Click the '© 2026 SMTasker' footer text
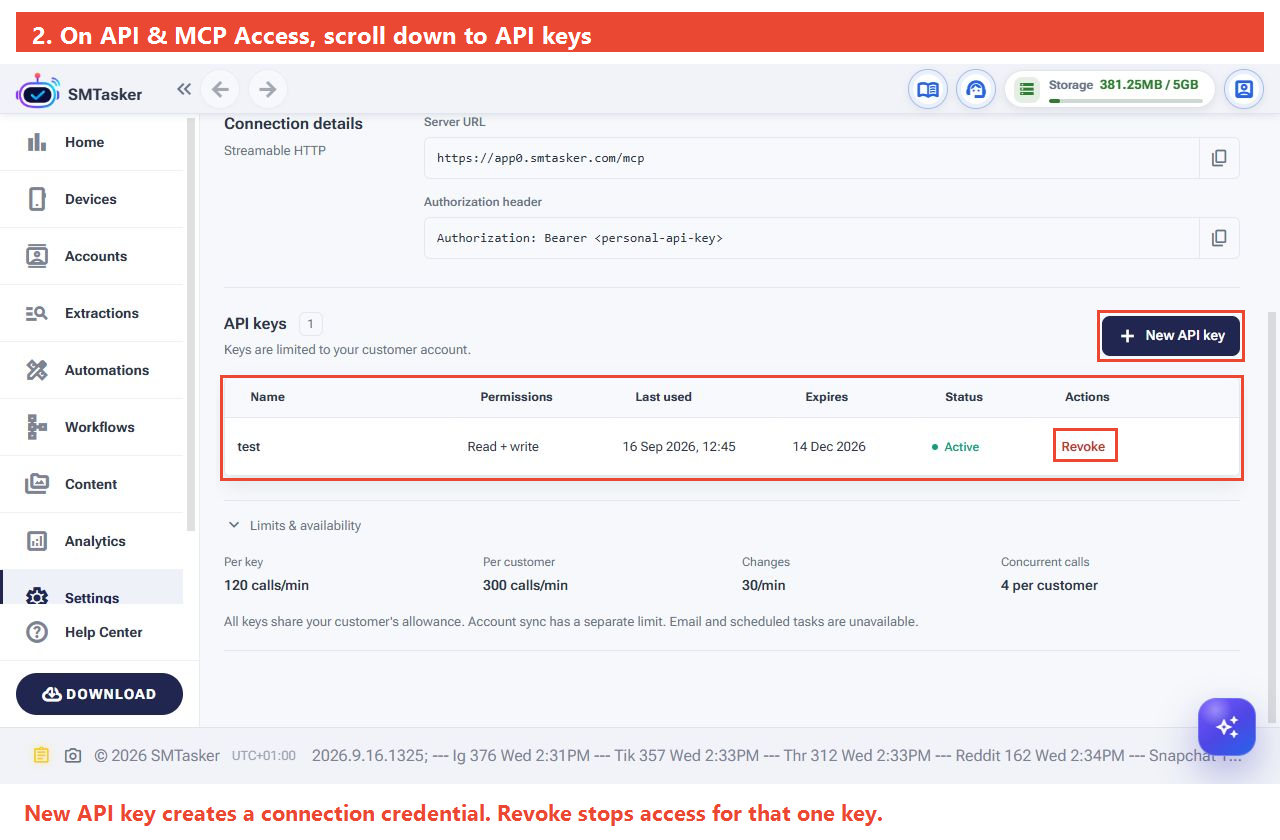 [157, 756]
